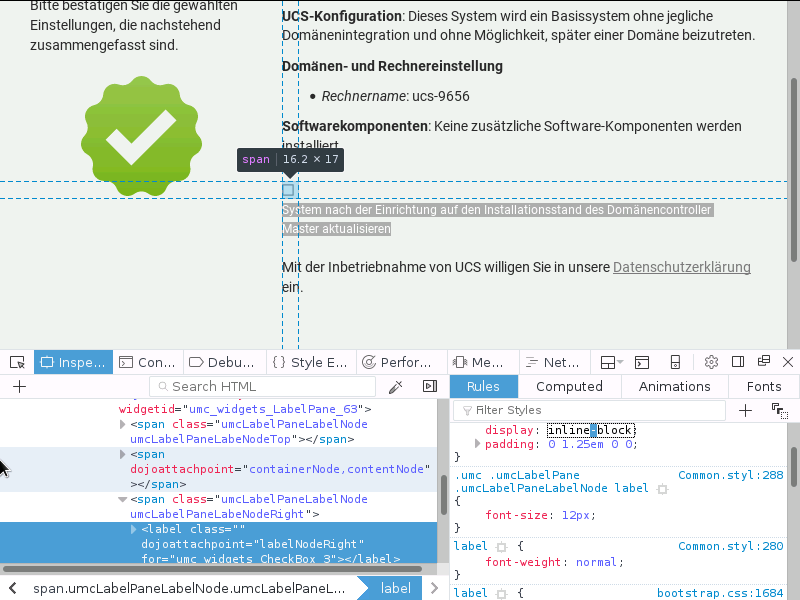Toggle pseudo-class panel icon
800x600 pixels.
click(779, 410)
